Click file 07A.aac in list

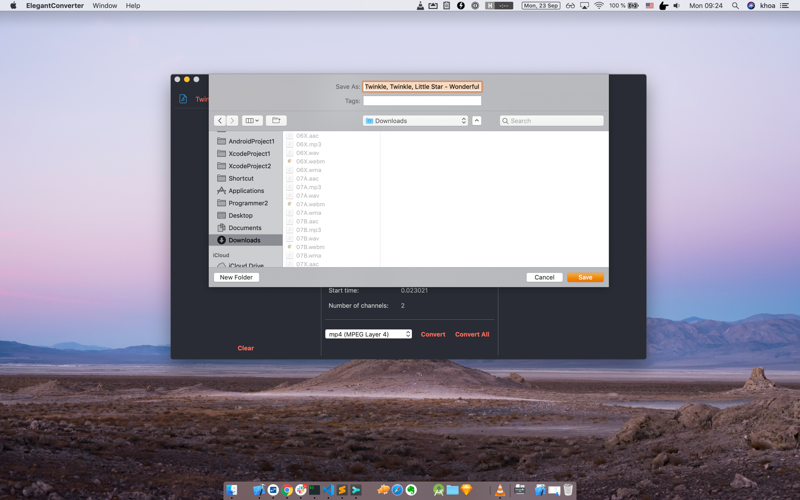[307, 179]
